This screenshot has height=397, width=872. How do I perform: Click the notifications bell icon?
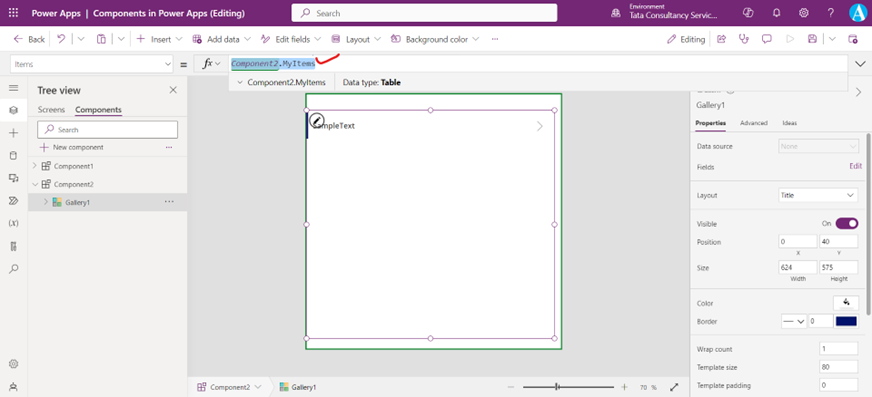tap(777, 13)
